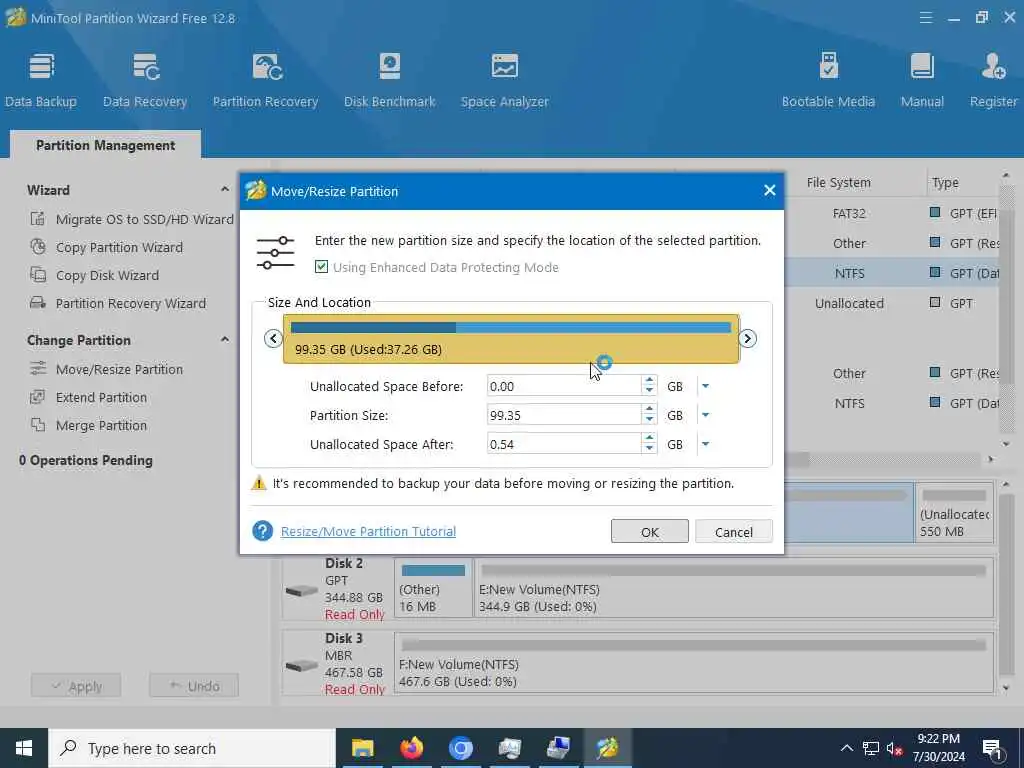Screen dimensions: 1024x768
Task: Click the muted volume tray icon
Action: [x=895, y=748]
